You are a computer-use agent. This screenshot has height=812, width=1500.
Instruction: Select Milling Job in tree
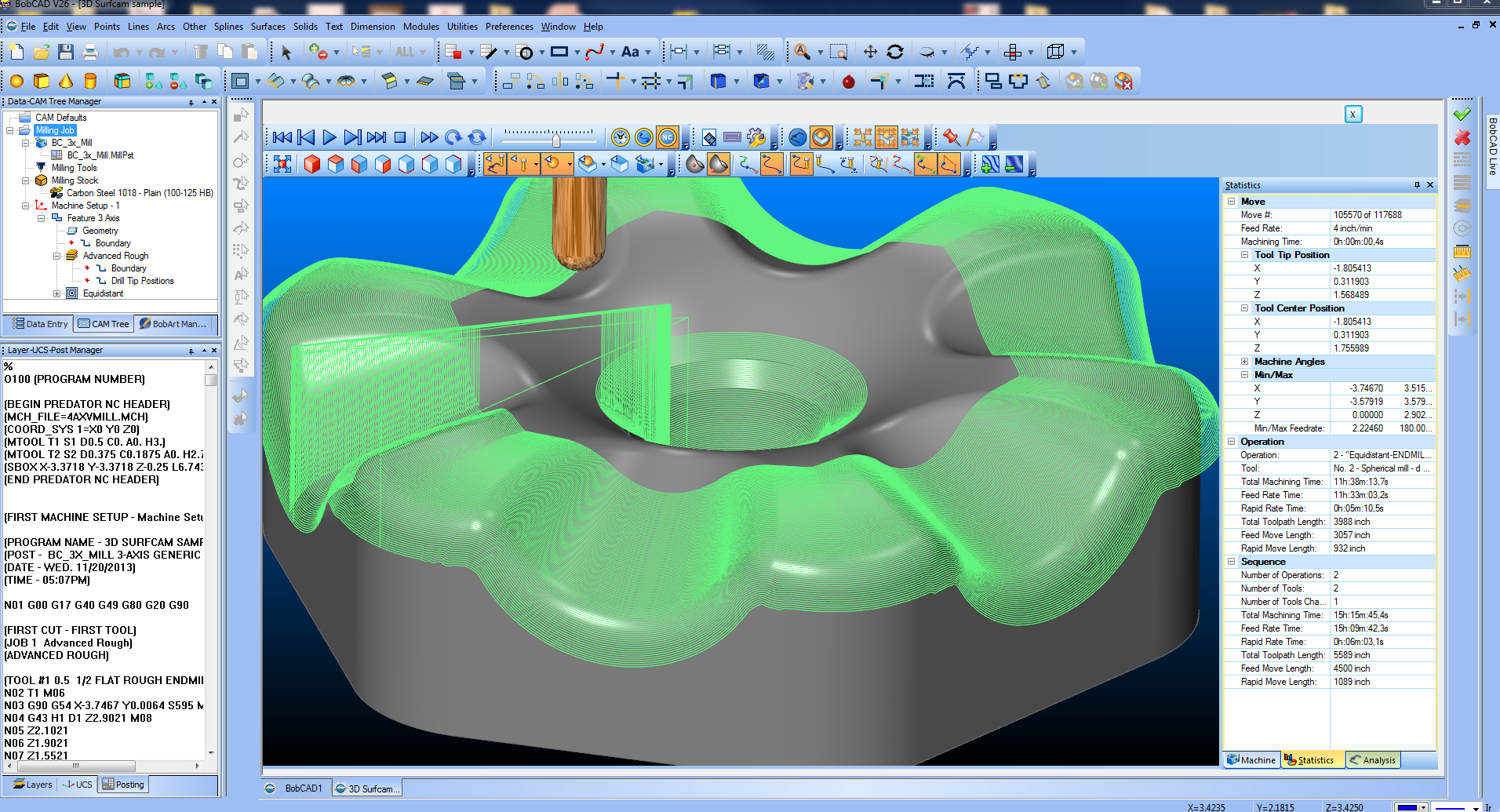(55, 130)
